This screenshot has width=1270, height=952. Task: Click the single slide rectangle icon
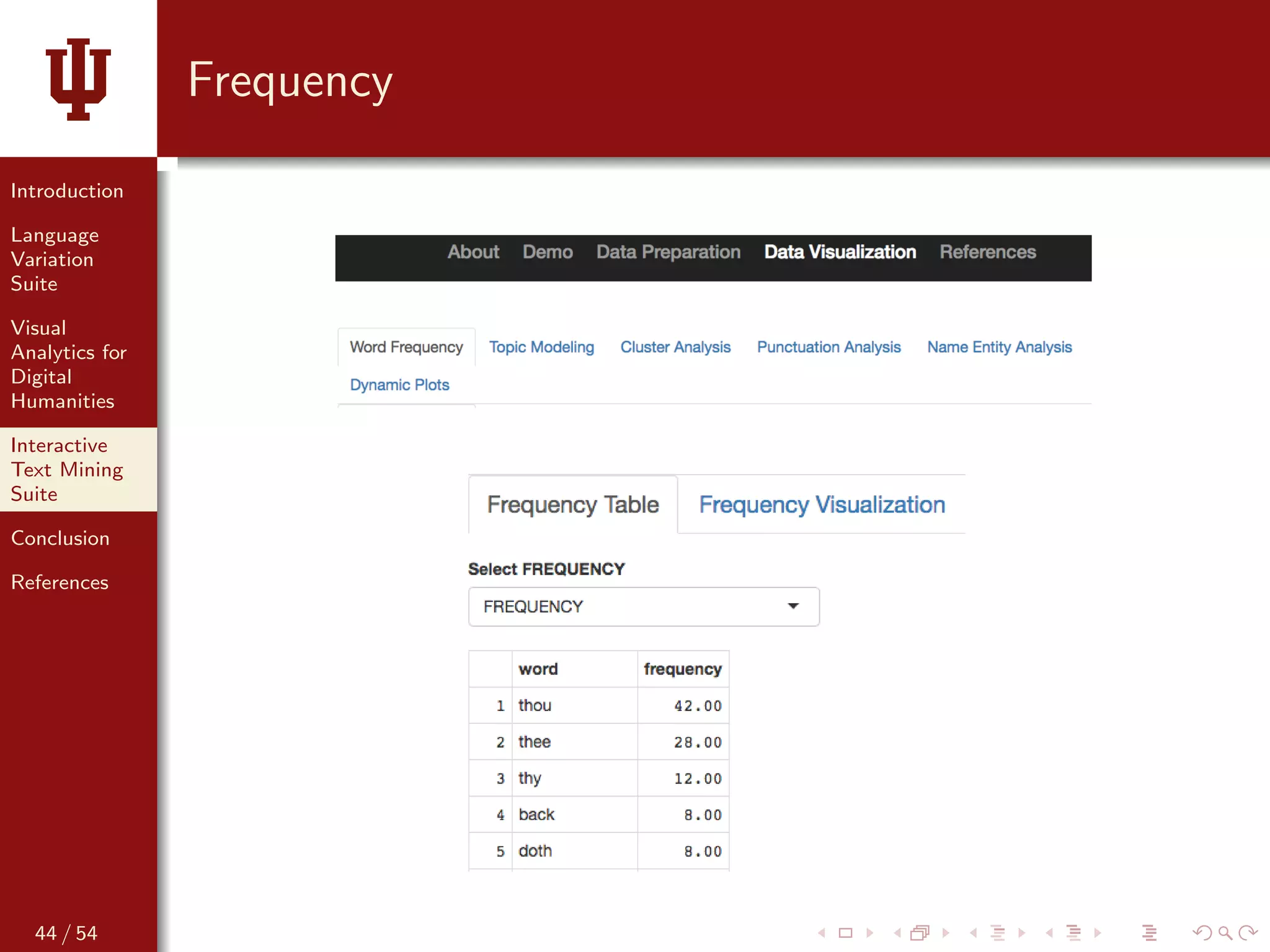pos(846,933)
